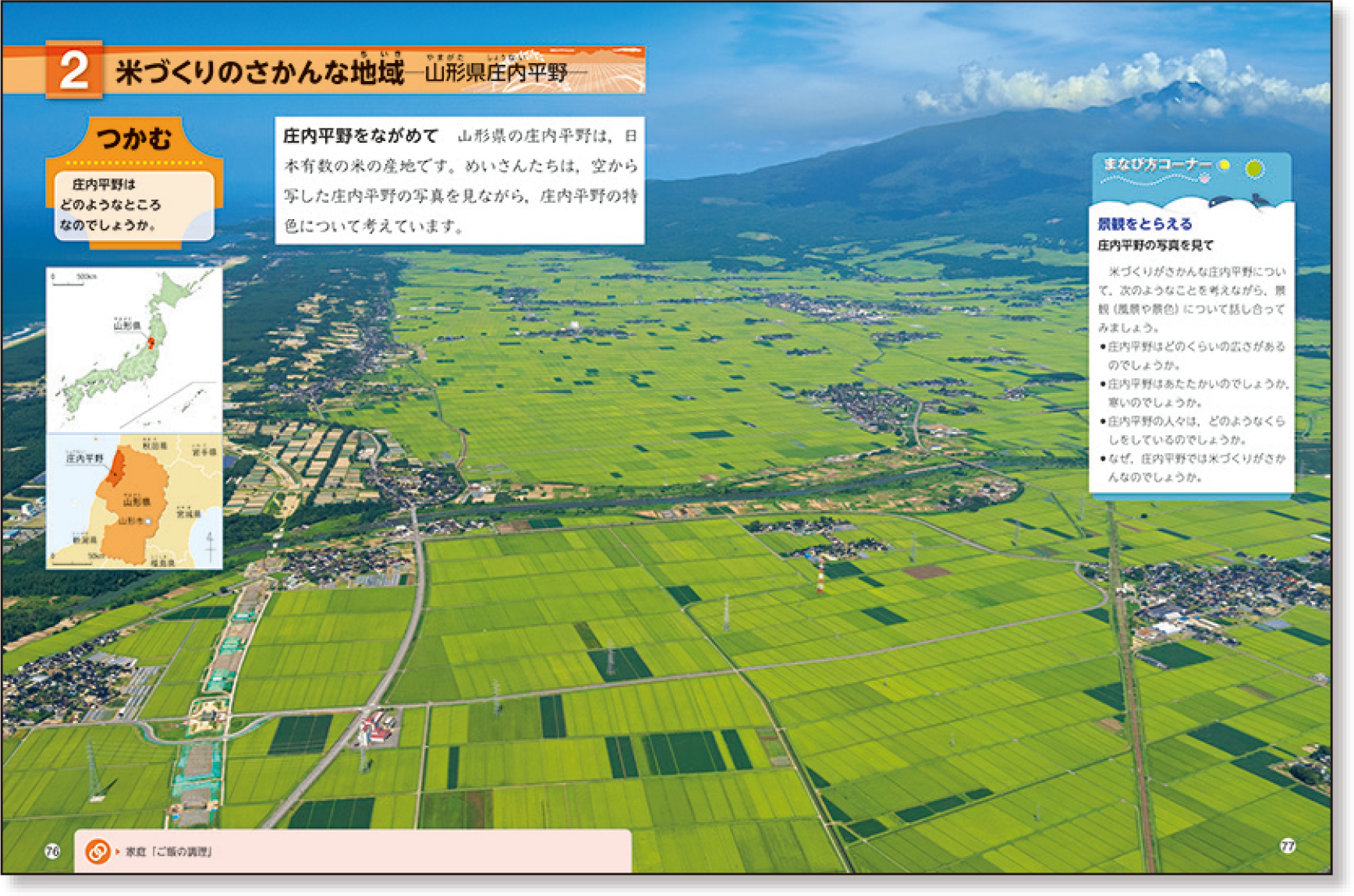Click the orange chapter number 2 badge
The width and height of the screenshot is (1354, 896).
click(74, 70)
